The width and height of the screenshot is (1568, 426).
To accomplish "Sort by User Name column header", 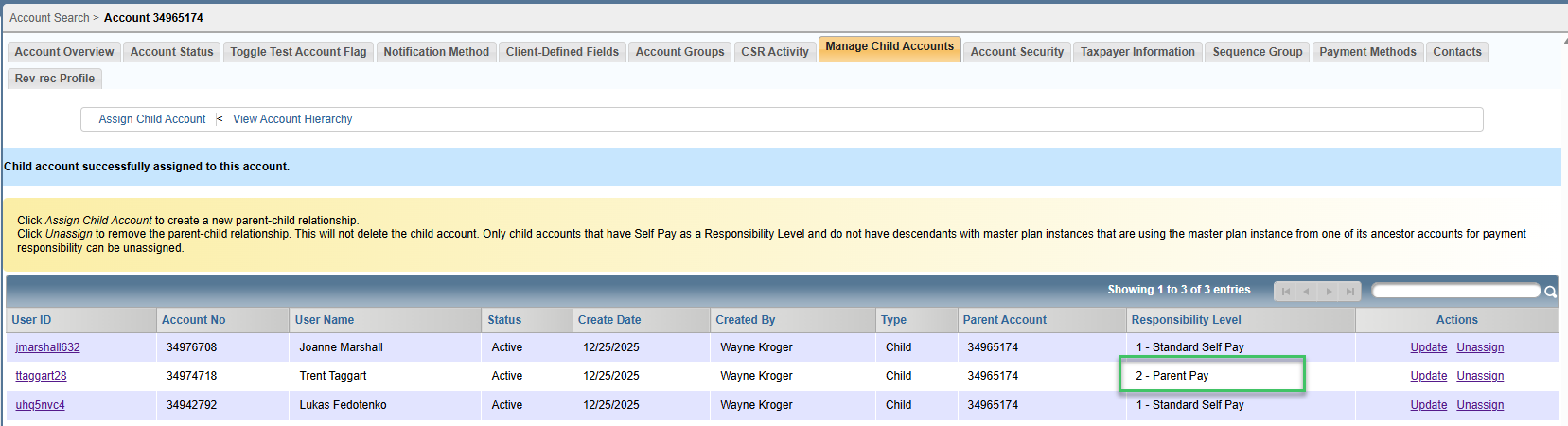I will 385,320.
